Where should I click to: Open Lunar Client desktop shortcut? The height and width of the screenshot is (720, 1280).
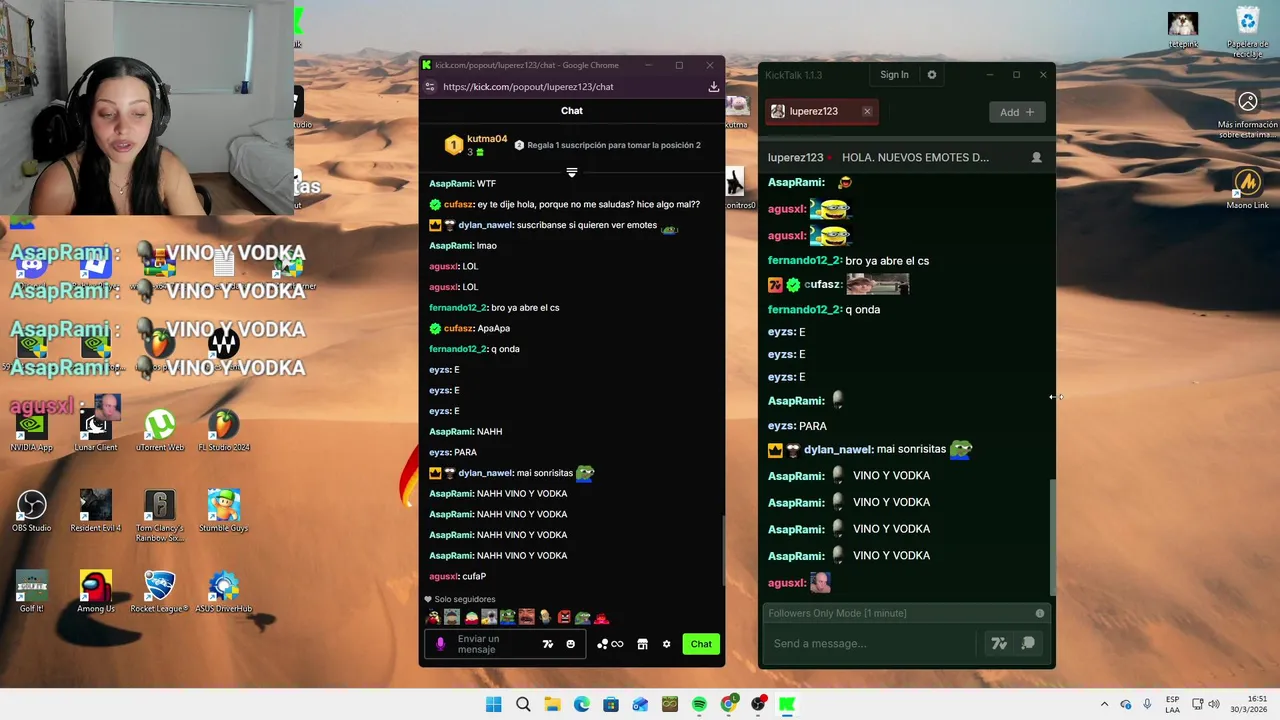[x=96, y=430]
